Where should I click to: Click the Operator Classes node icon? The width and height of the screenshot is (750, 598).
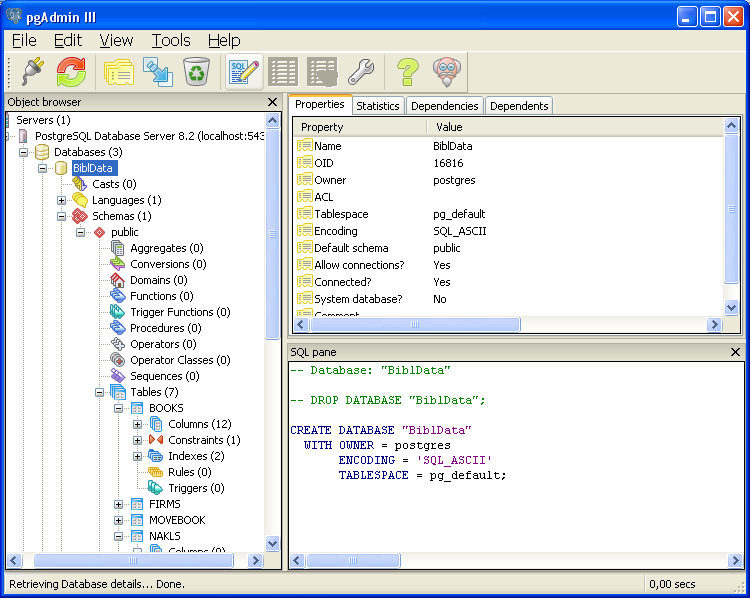point(118,360)
